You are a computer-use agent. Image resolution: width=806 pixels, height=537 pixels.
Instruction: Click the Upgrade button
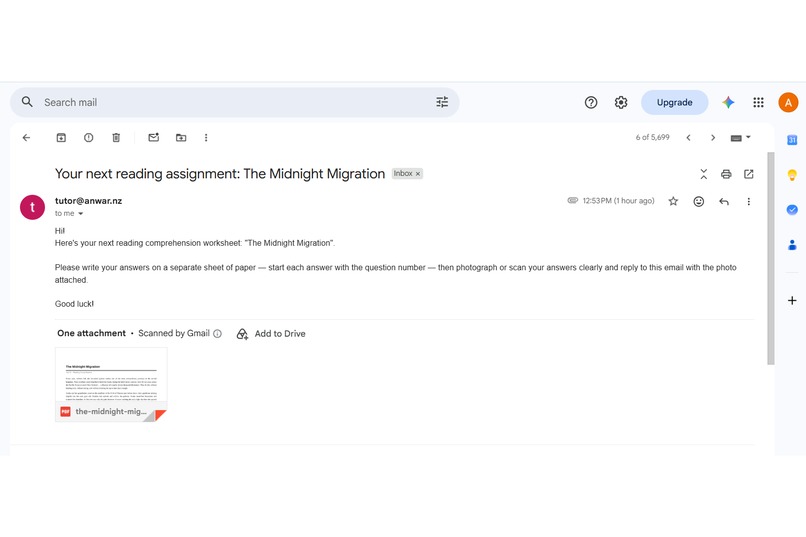(674, 102)
